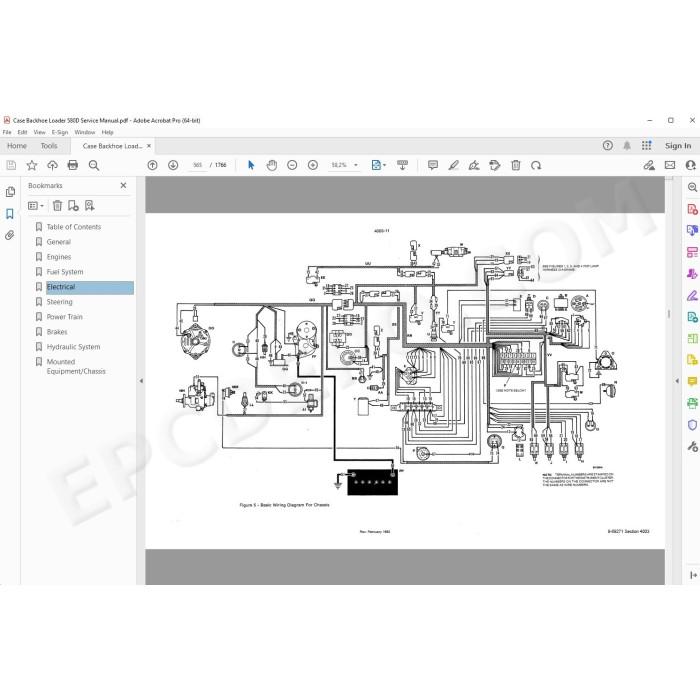Toggle the bookmarks panel icon
Viewport: 700px width, 700px height.
[x=10, y=213]
